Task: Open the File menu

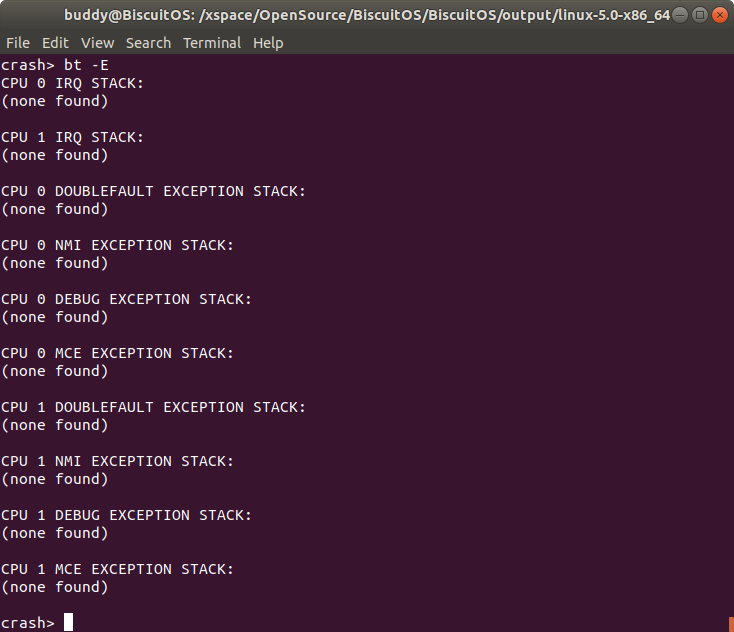Action: [18, 43]
